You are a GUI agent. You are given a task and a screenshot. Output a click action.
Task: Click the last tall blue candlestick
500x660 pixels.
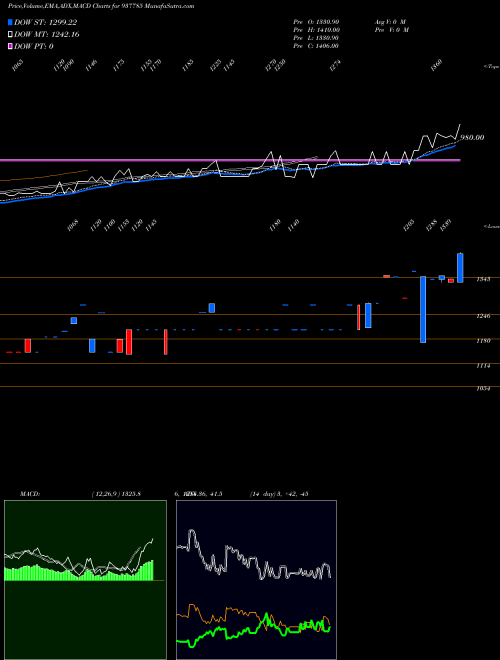460,268
